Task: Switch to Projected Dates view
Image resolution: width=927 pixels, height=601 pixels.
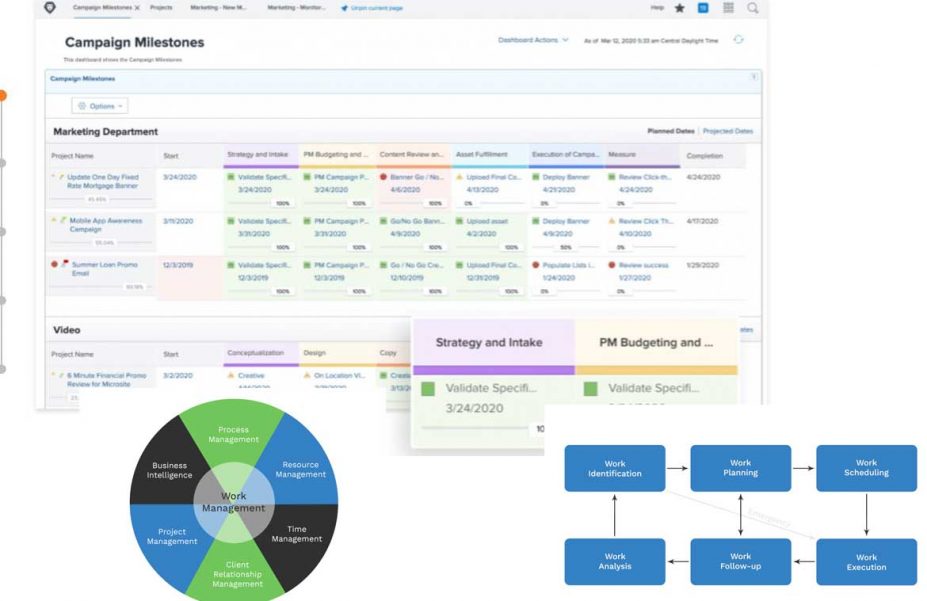Action: [x=728, y=131]
